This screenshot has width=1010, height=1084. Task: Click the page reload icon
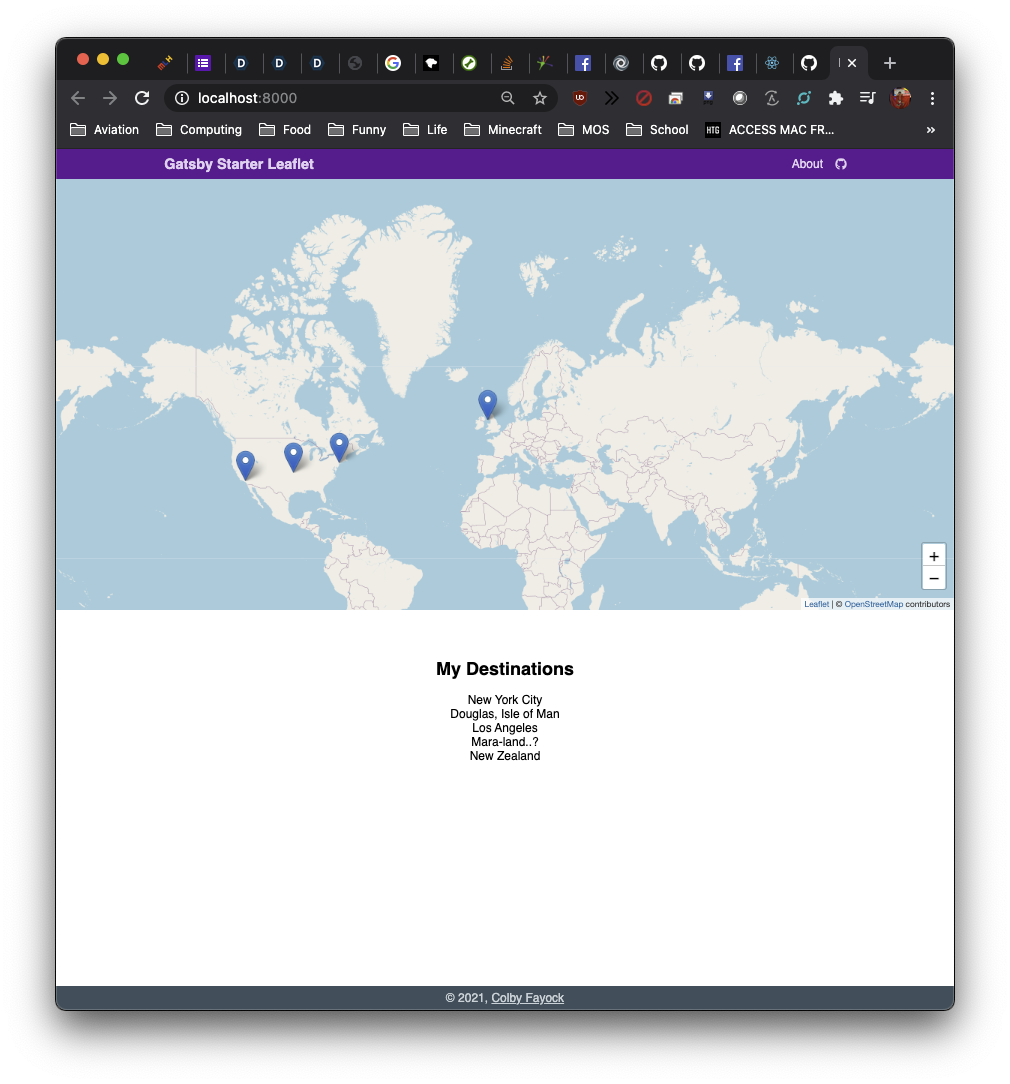point(142,98)
